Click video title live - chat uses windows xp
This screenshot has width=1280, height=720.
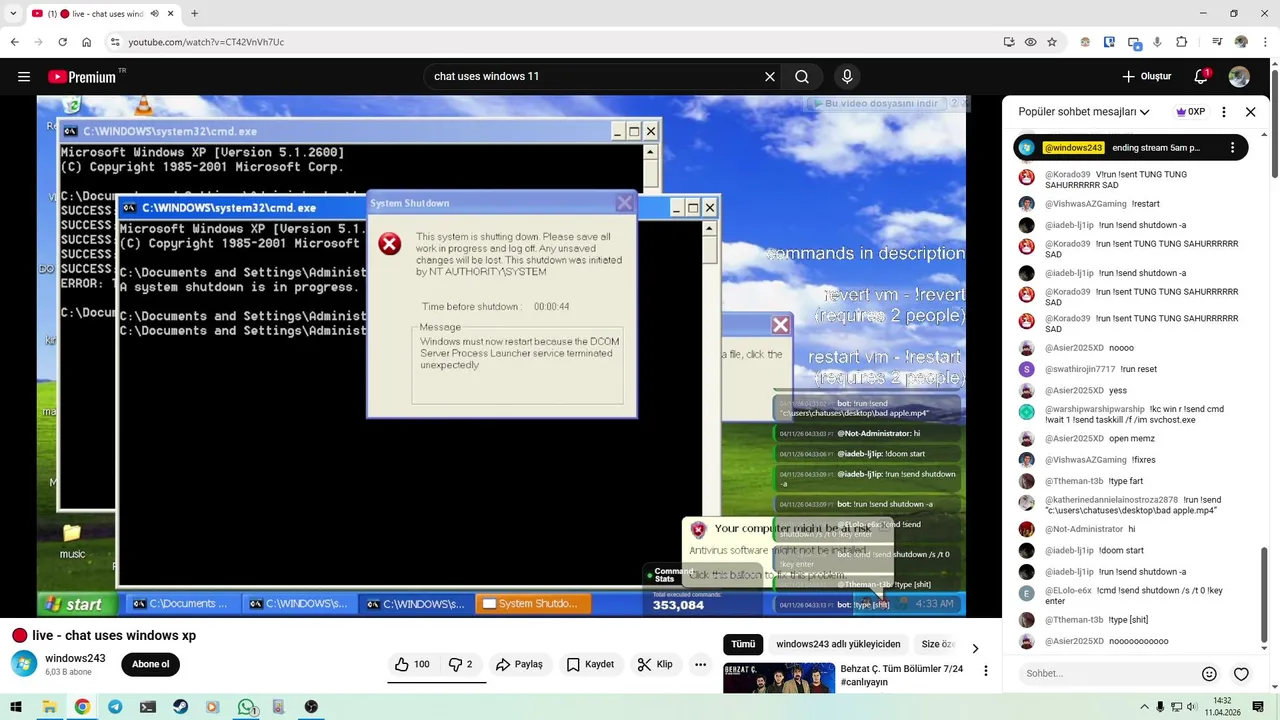click(x=114, y=636)
